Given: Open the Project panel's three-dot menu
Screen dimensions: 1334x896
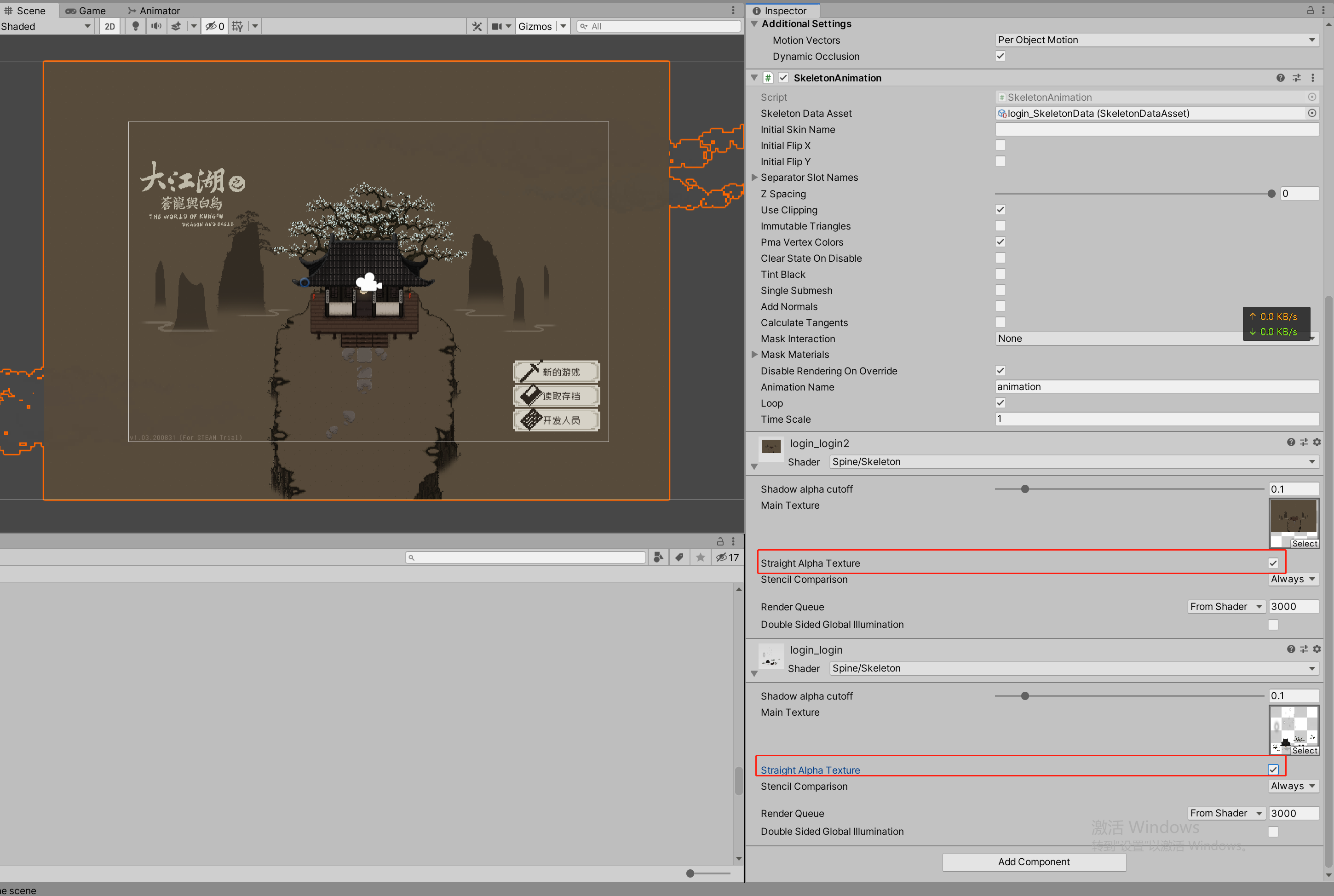Looking at the screenshot, I should click(733, 541).
